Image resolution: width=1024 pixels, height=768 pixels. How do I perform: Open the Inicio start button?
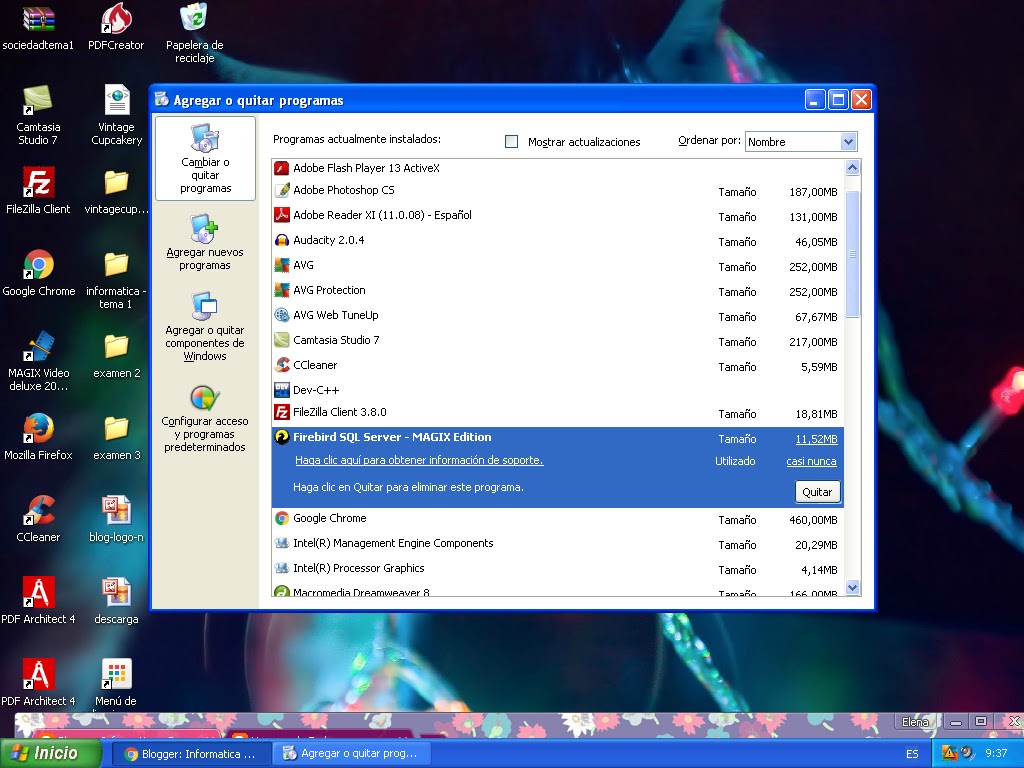pyautogui.click(x=50, y=754)
